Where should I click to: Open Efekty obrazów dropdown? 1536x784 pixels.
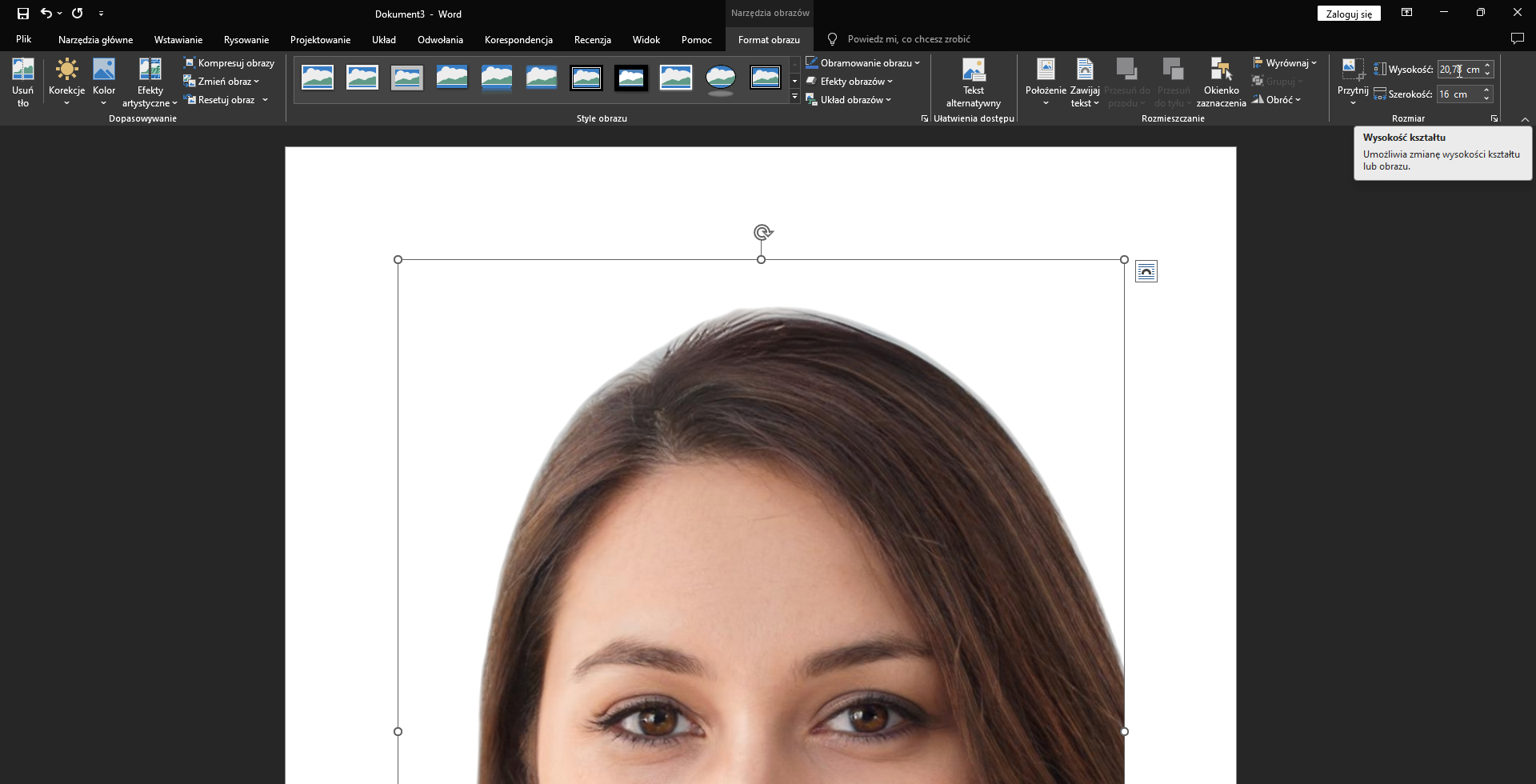click(849, 81)
